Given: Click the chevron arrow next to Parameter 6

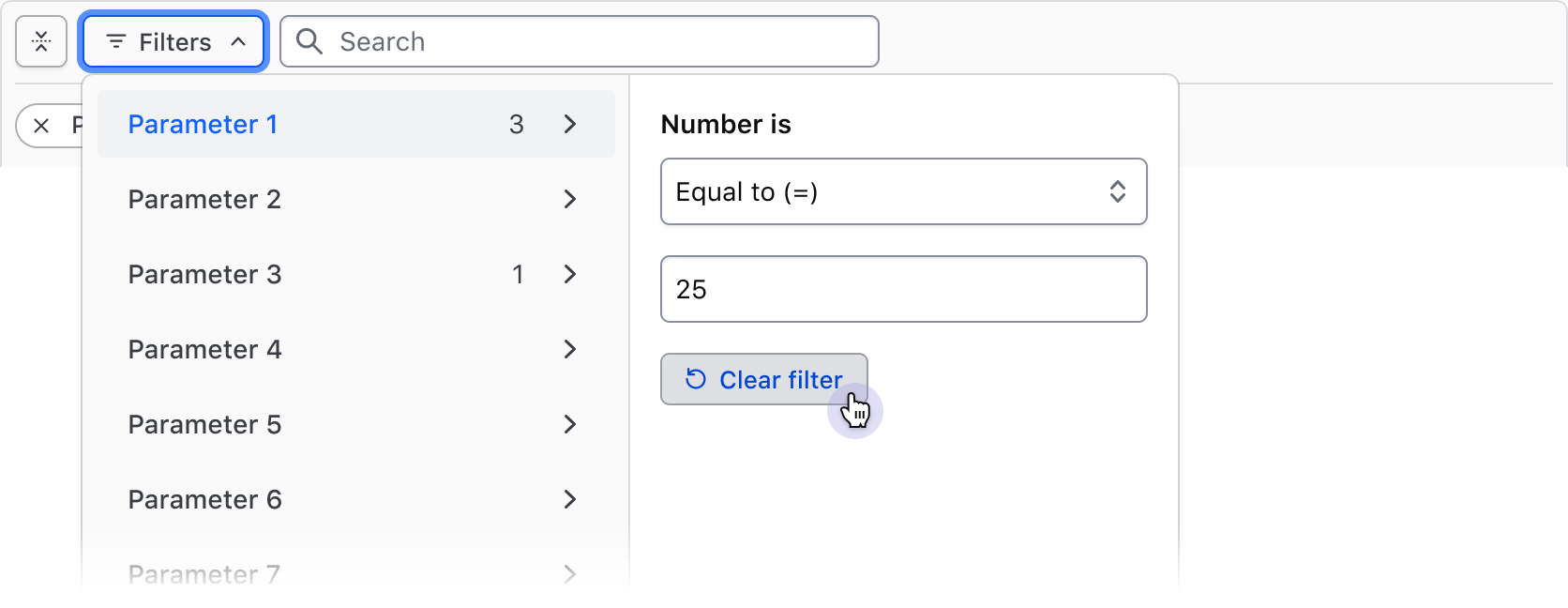Looking at the screenshot, I should (x=569, y=499).
